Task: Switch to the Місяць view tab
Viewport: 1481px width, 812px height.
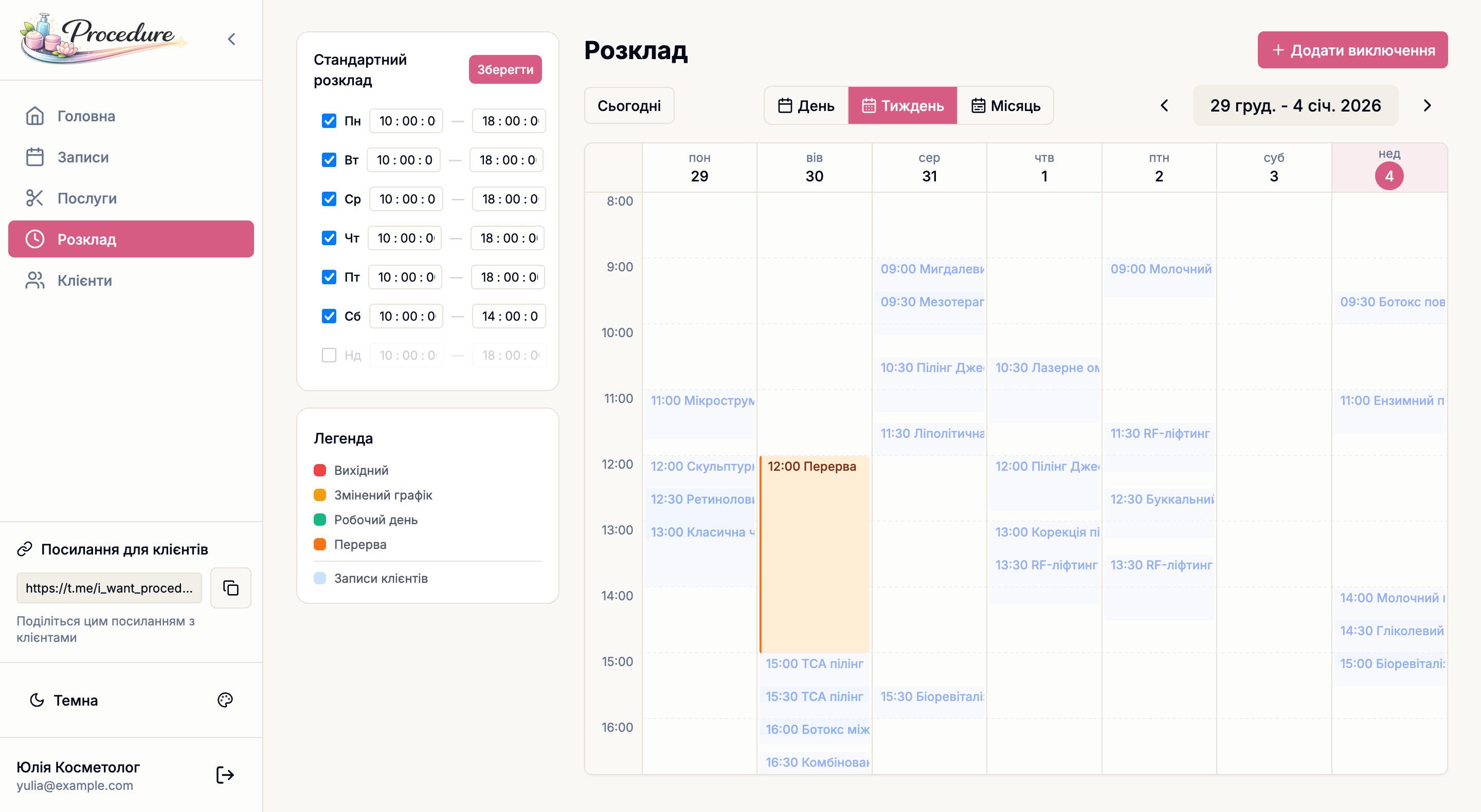Action: click(1005, 106)
